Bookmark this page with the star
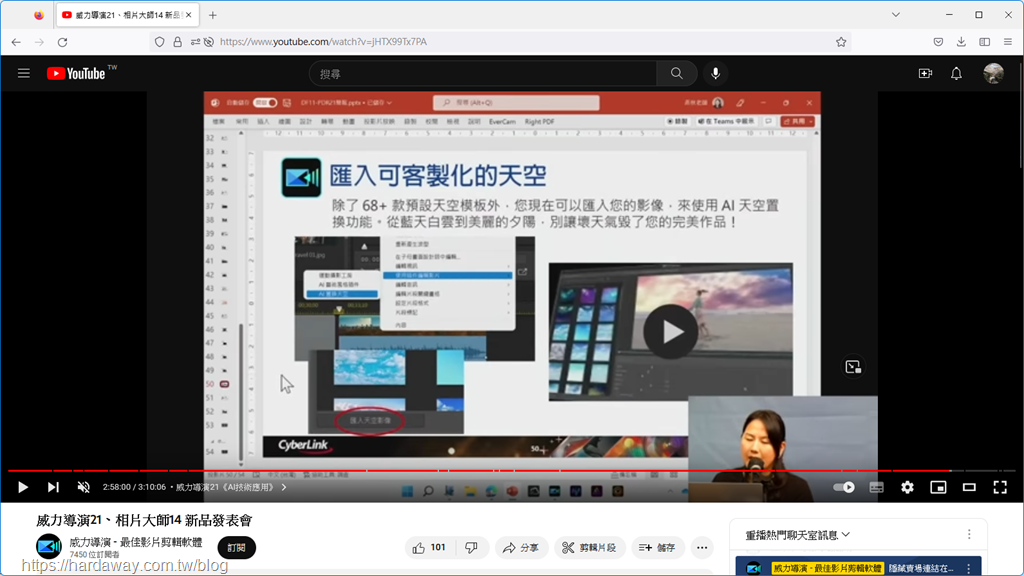The image size is (1024, 576). click(x=841, y=42)
